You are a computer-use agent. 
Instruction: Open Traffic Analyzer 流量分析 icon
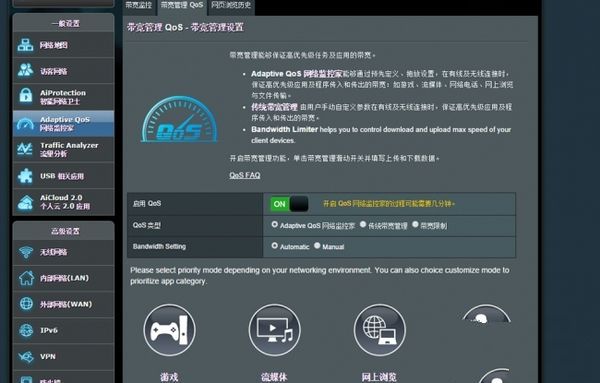pos(25,148)
